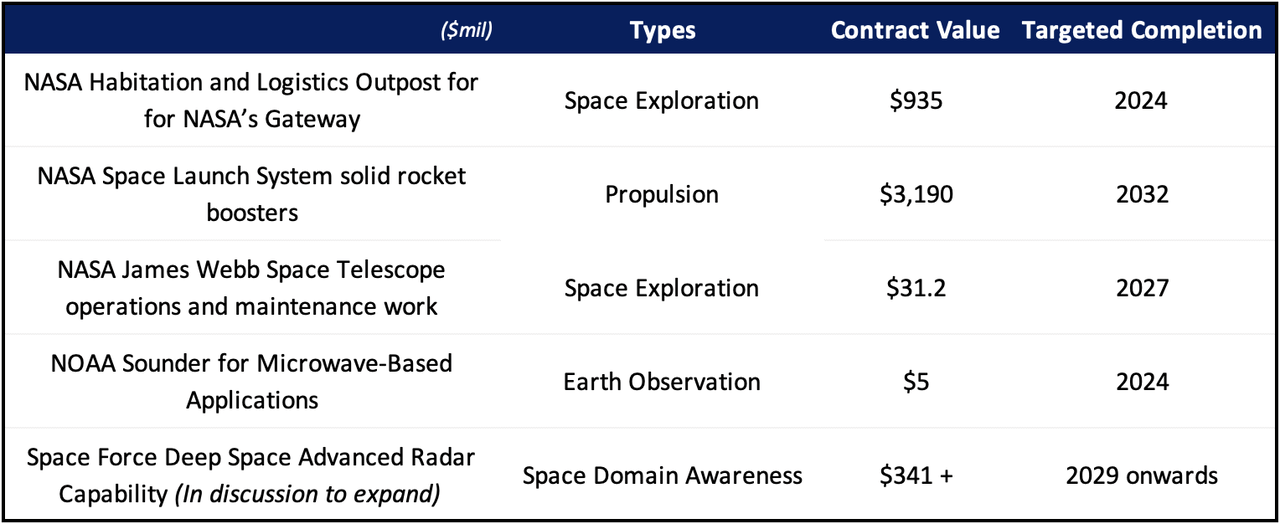This screenshot has height=524, width=1280.
Task: Click the 2027 completion year
Action: click(1141, 288)
